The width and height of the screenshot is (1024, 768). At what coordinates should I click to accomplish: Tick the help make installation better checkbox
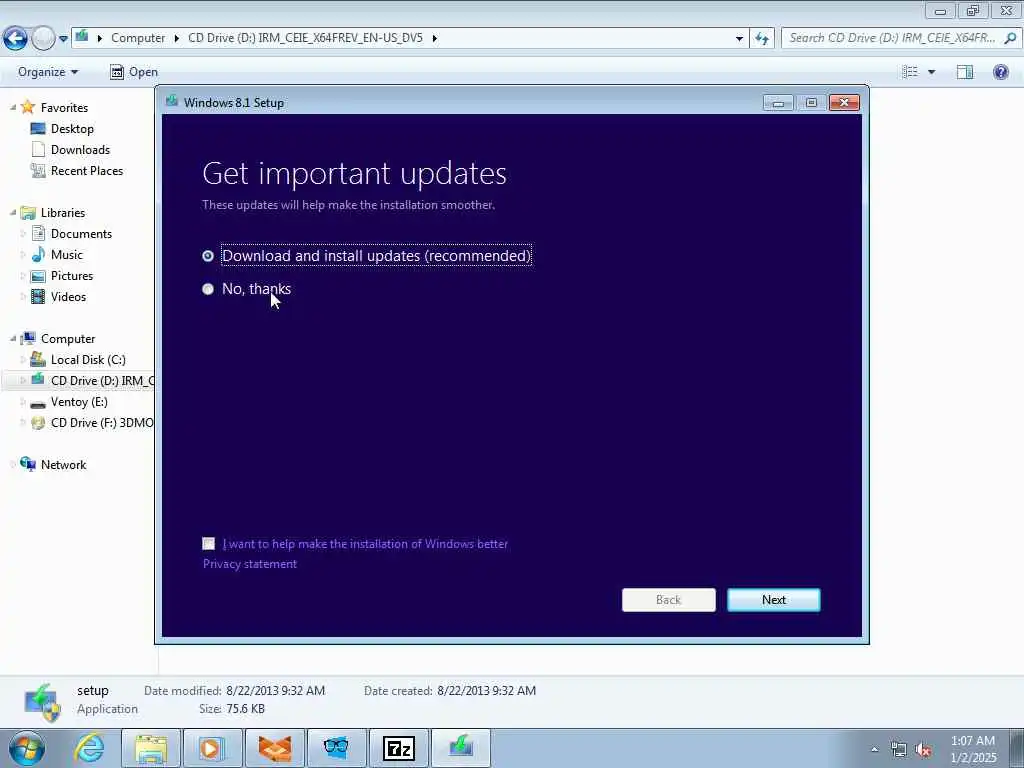pos(208,543)
